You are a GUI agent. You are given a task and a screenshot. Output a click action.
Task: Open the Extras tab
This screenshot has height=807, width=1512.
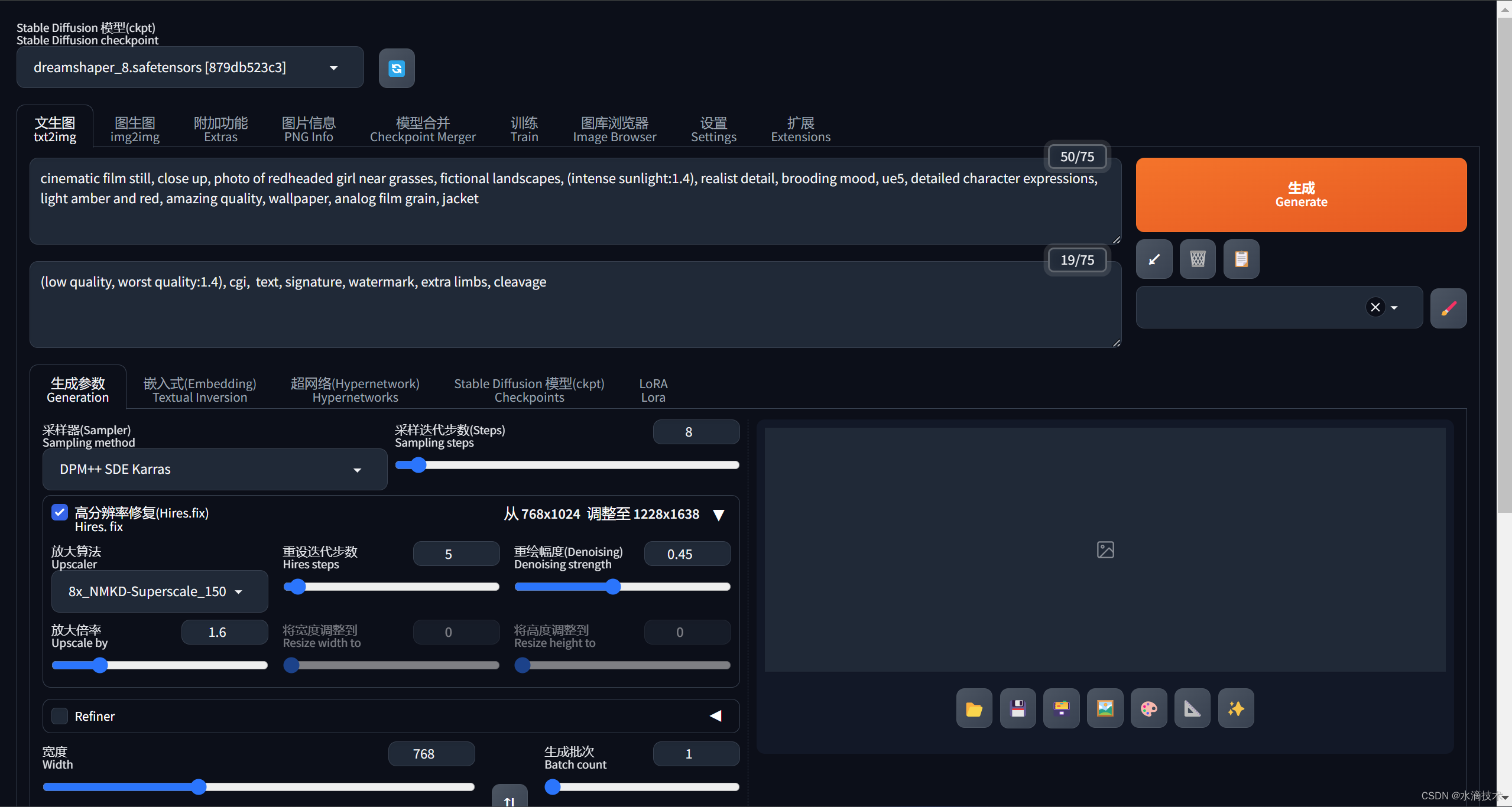(x=220, y=129)
